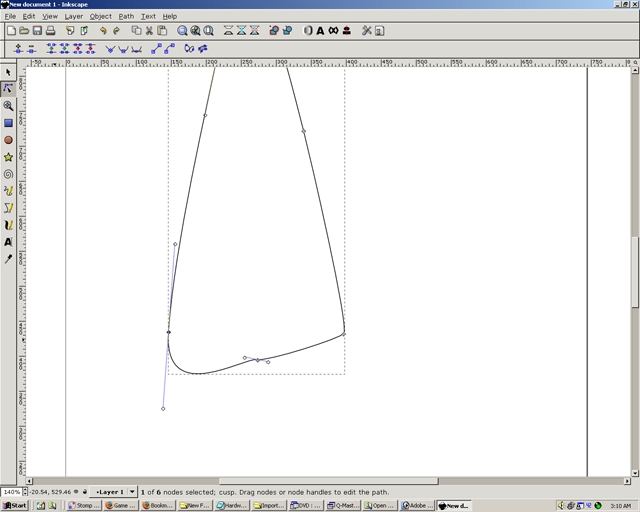Print the document
This screenshot has height=512, width=640.
pyautogui.click(x=50, y=31)
